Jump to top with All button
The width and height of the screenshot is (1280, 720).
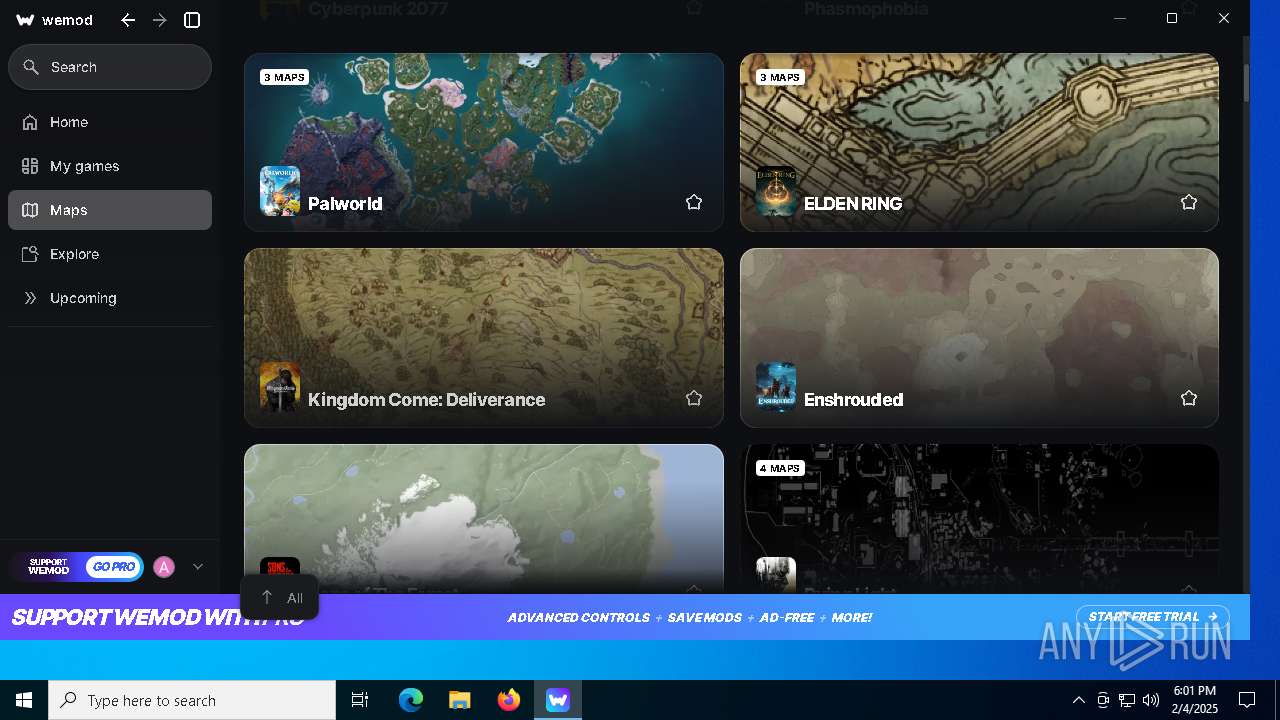[279, 598]
